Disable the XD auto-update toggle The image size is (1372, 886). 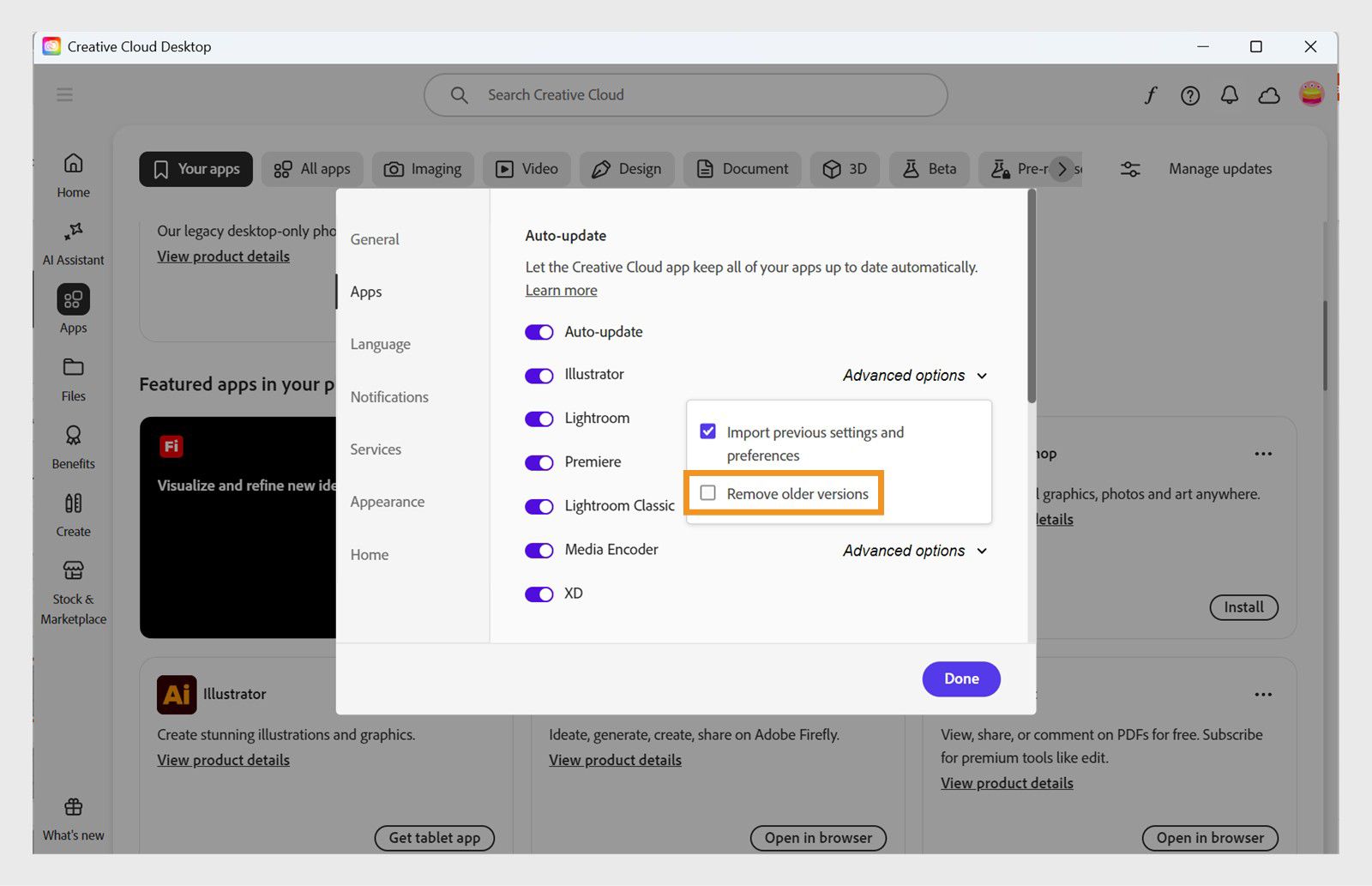click(x=539, y=594)
